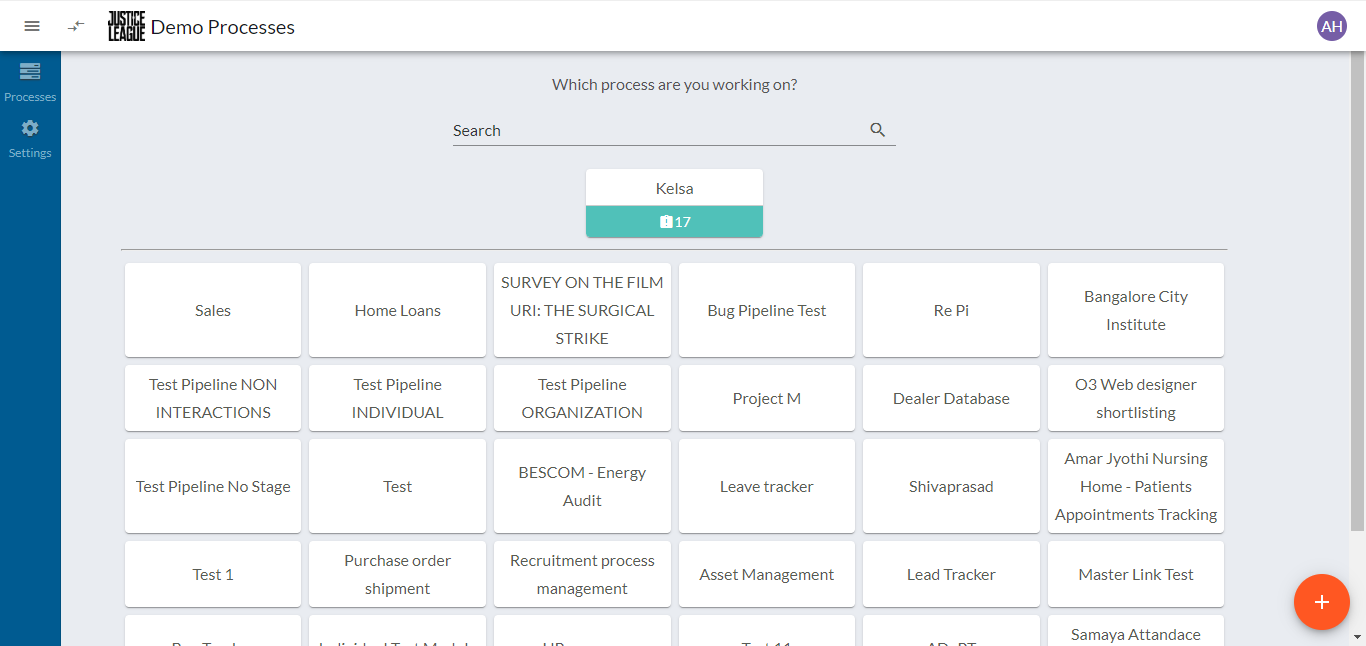Click the Justice League logo
1366x646 pixels.
126,26
